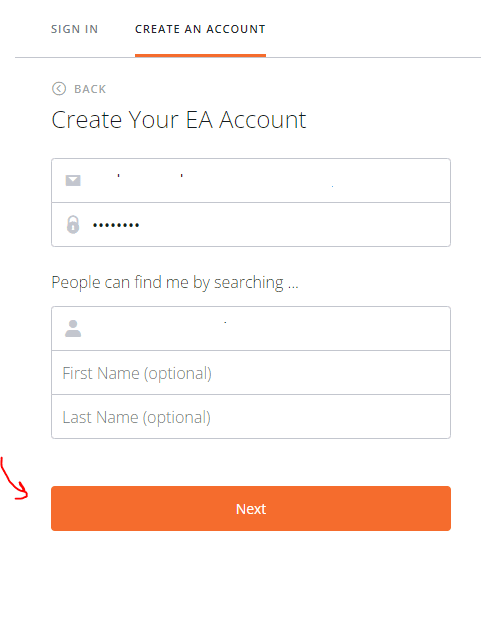Select the CREATE AN ACCOUNT tab
Image resolution: width=481 pixels, height=640 pixels.
[200, 29]
